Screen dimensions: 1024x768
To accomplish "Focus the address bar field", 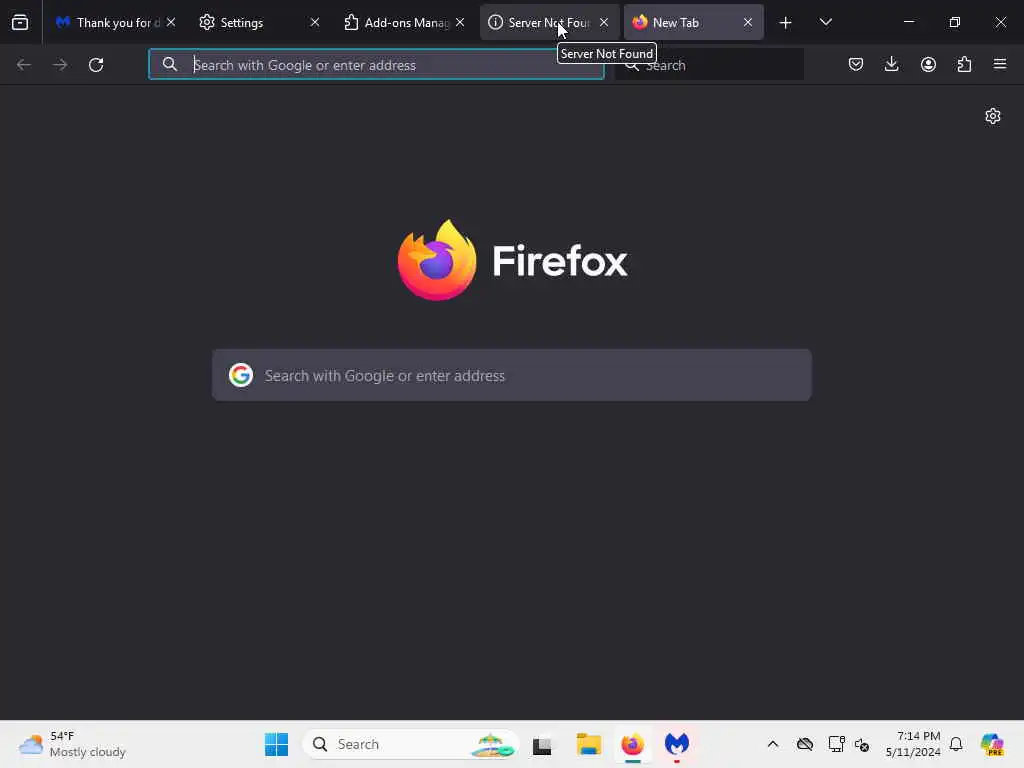I will 376,65.
